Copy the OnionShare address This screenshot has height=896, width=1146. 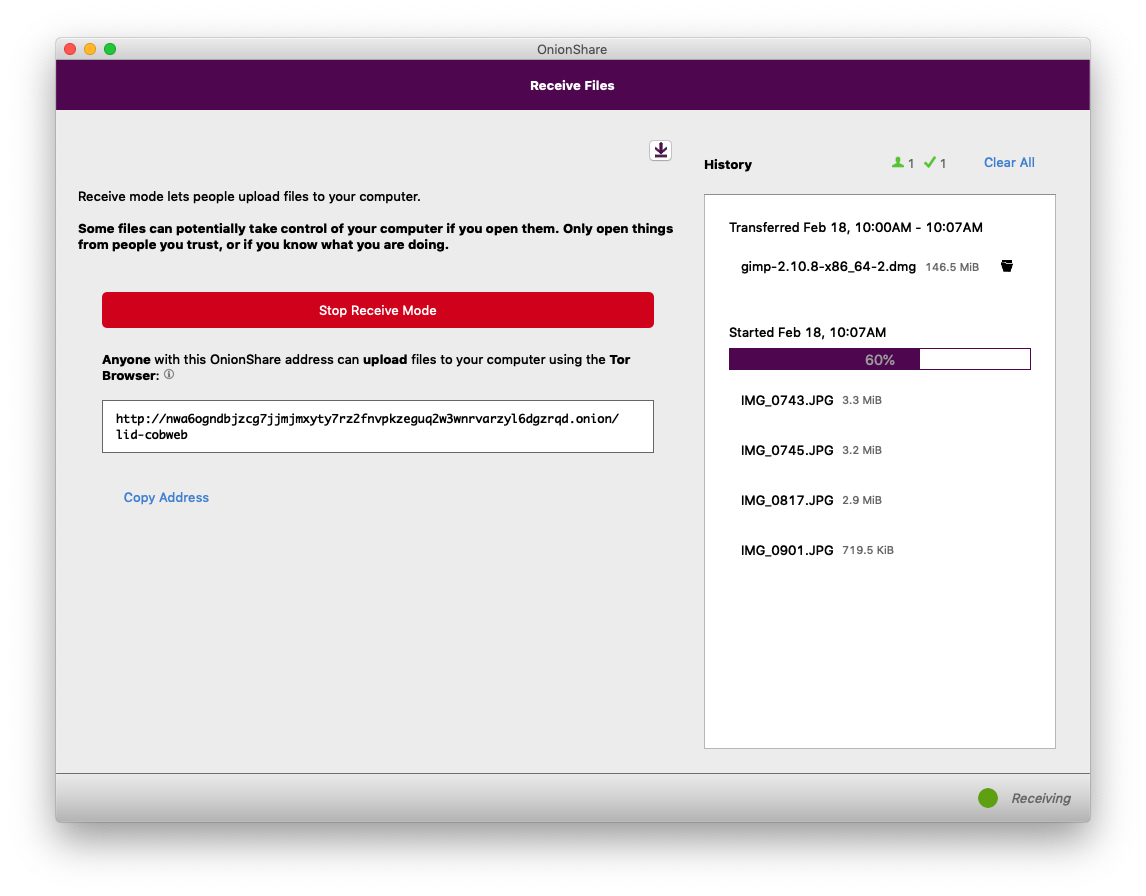166,497
